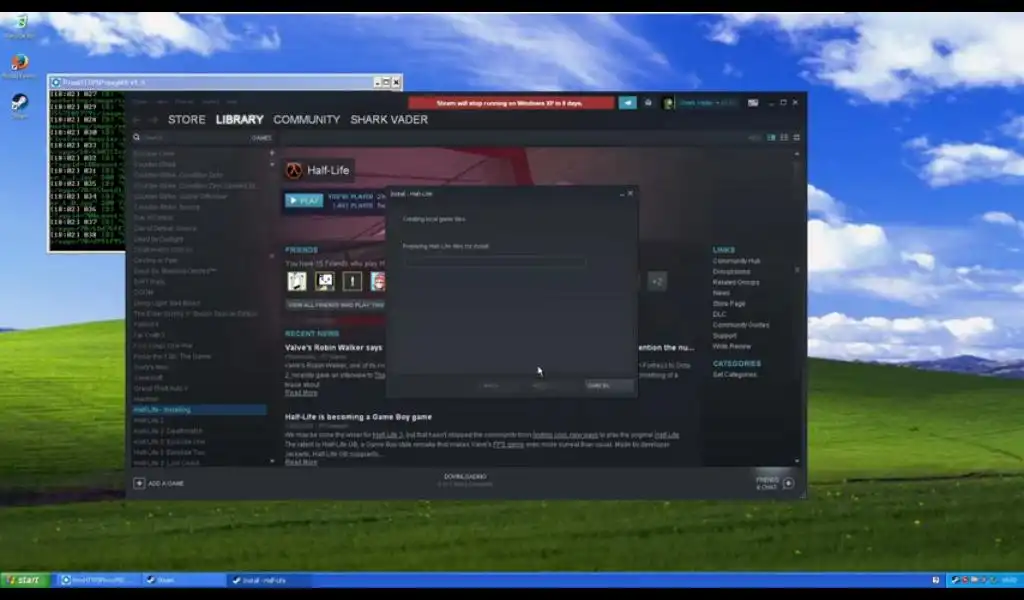Click VIEW ALL FRIENDS WHO PLAY button

336,305
